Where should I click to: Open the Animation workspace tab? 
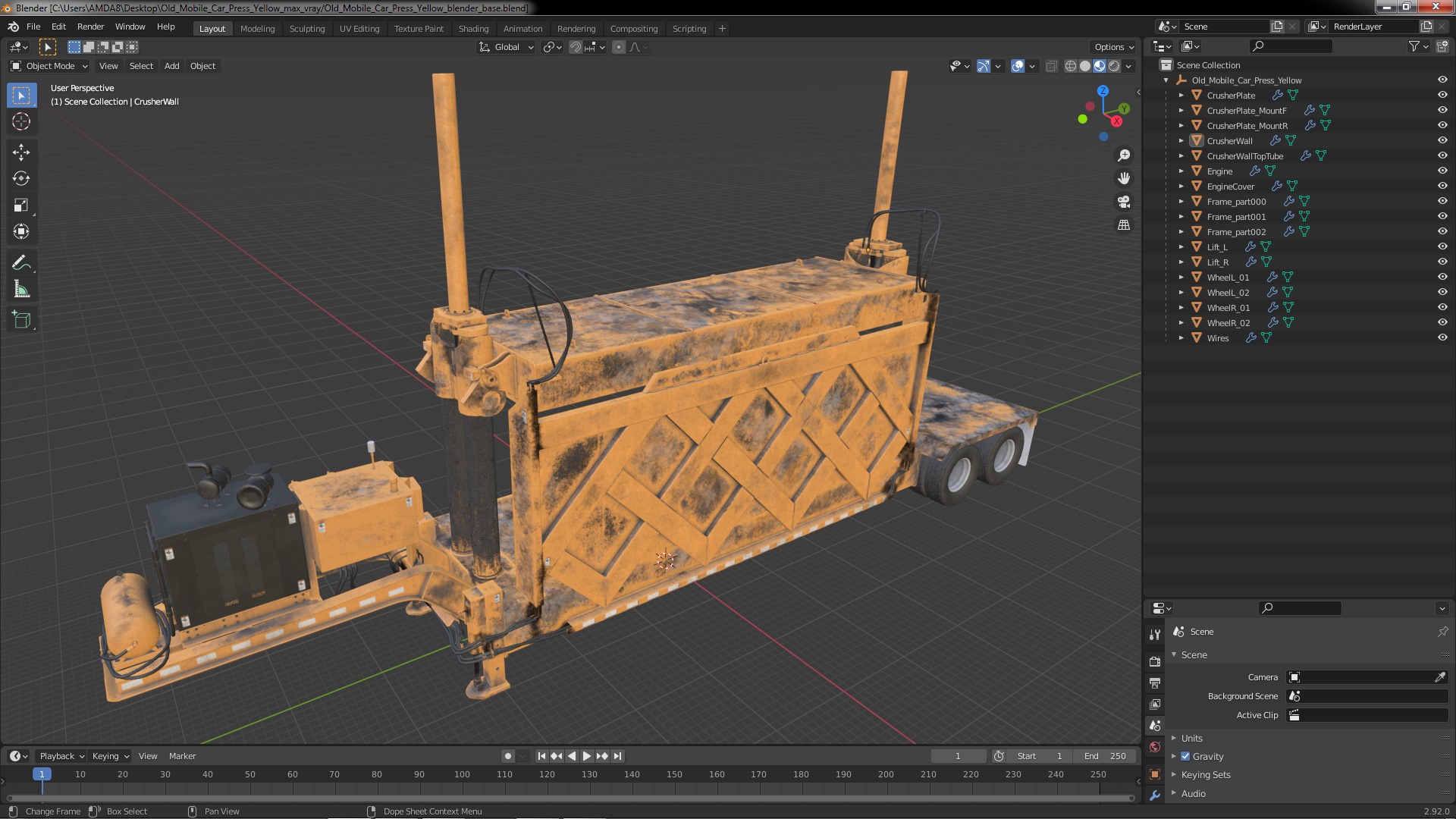click(x=522, y=27)
